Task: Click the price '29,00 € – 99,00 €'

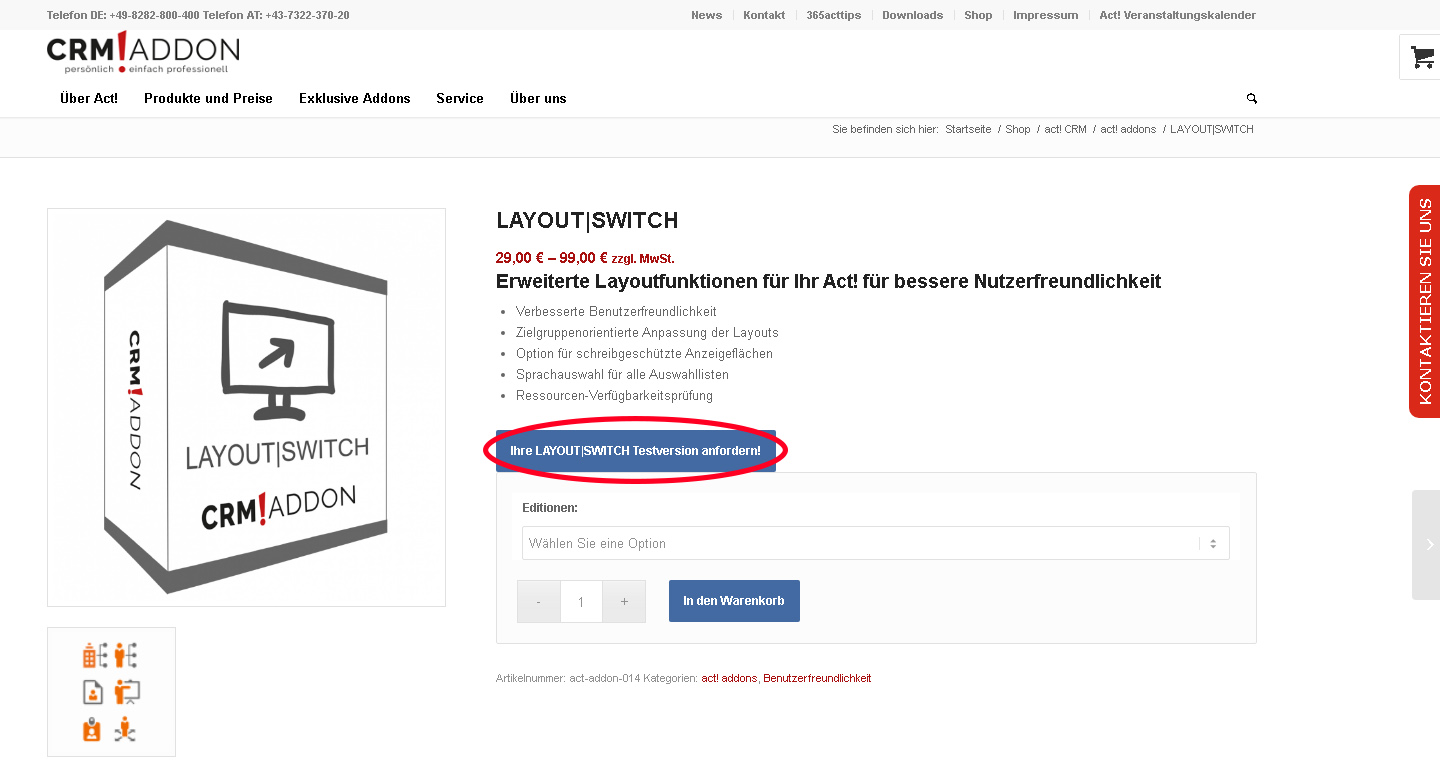Action: (x=552, y=258)
